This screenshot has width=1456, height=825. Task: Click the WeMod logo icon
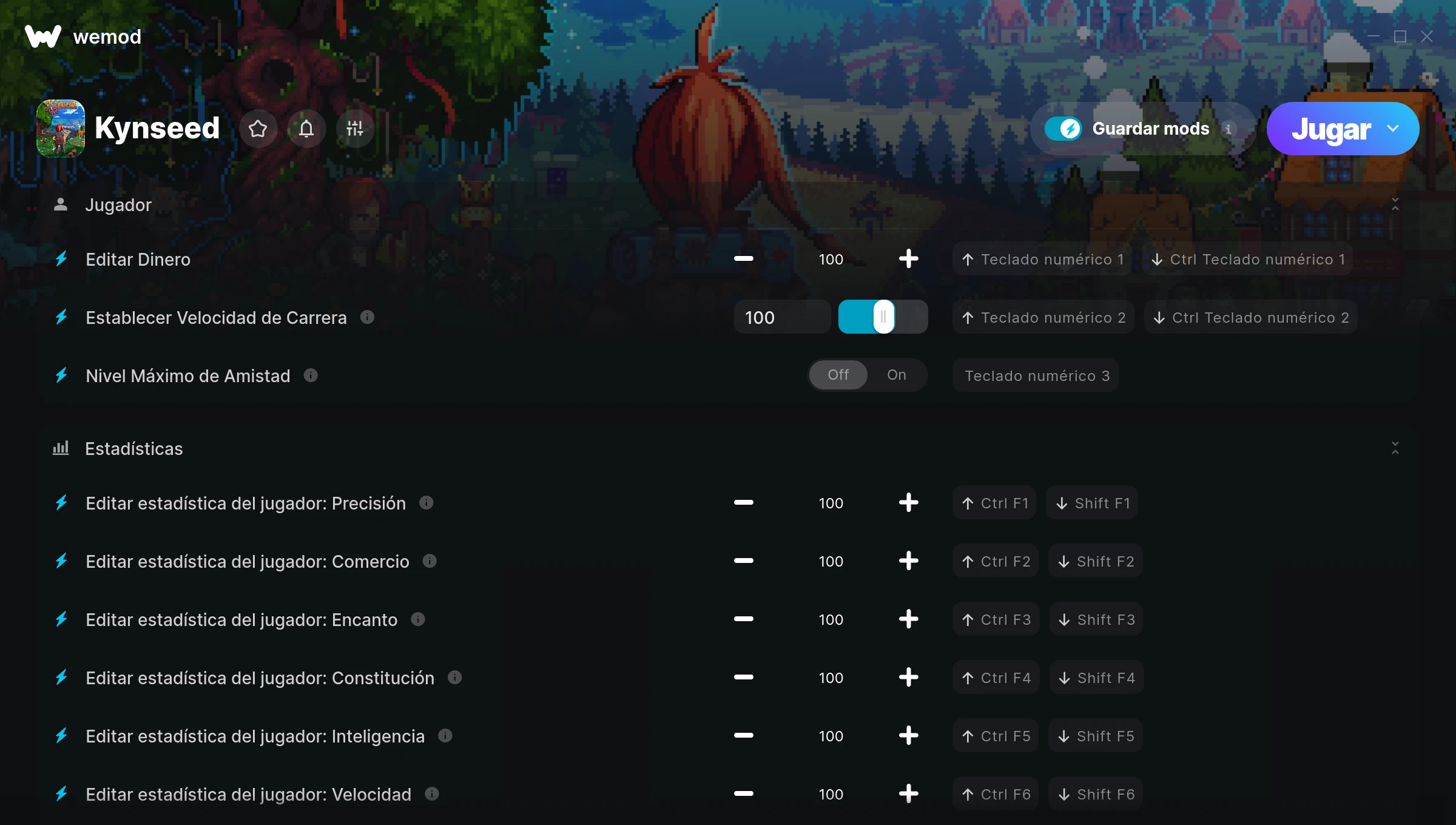pyautogui.click(x=43, y=36)
